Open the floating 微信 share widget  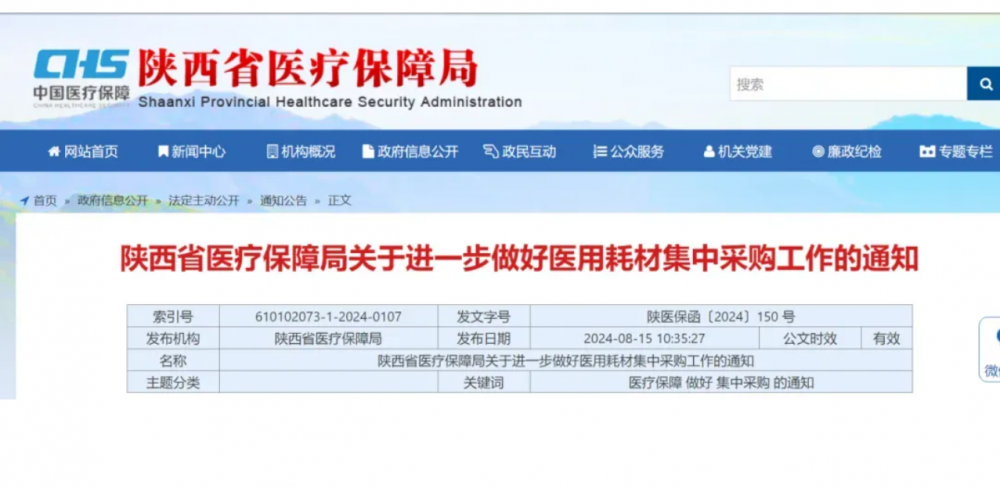[990, 350]
